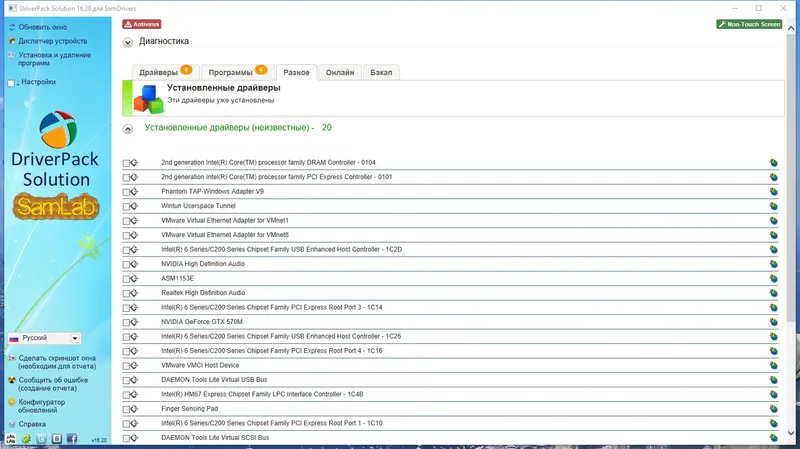This screenshot has height=449, width=800.
Task: Click the globe icon for Wintun Userspace Tunnel
Action: (x=773, y=206)
